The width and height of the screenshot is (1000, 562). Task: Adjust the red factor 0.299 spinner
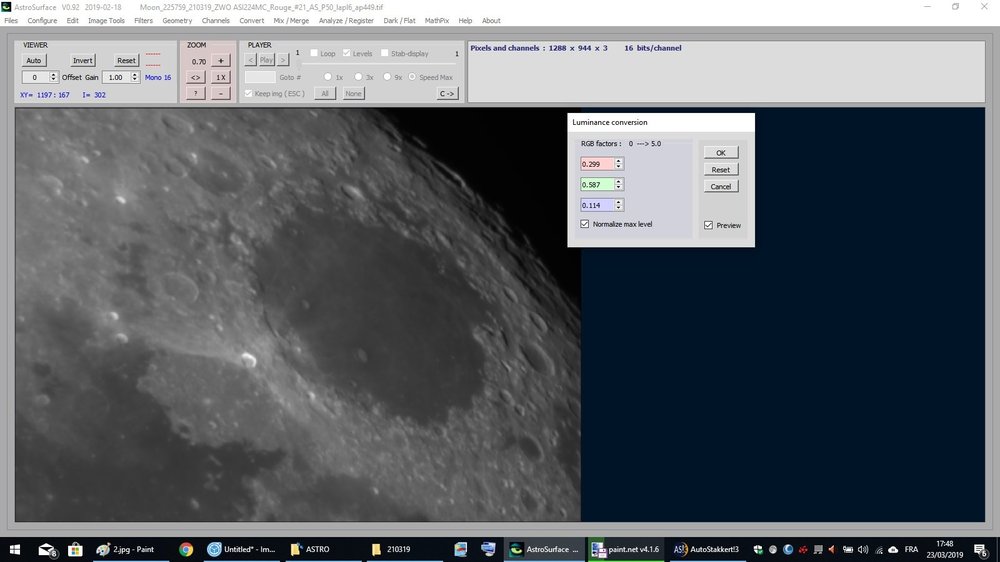point(618,163)
